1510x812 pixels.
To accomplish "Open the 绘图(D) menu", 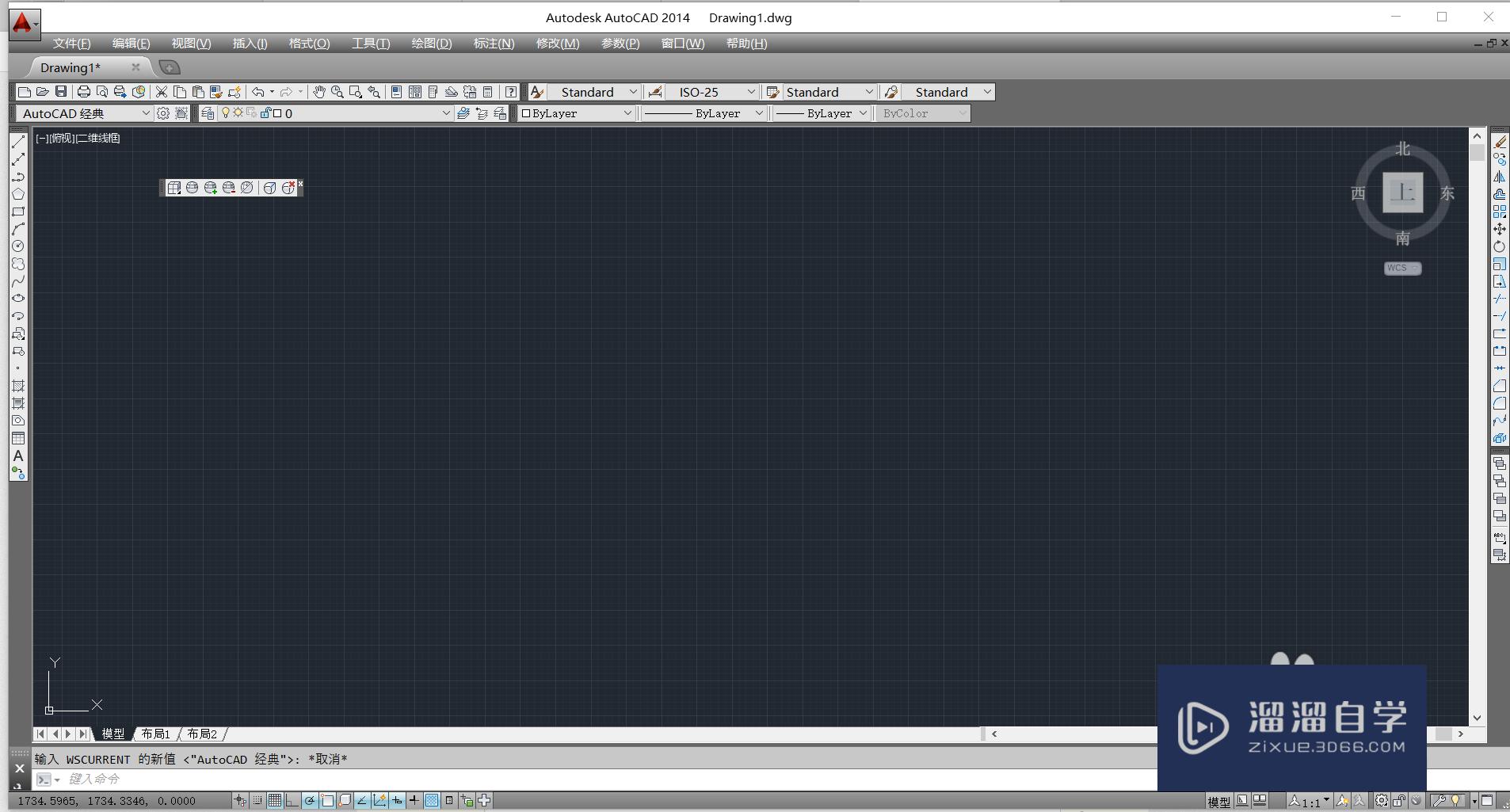I will [x=431, y=44].
